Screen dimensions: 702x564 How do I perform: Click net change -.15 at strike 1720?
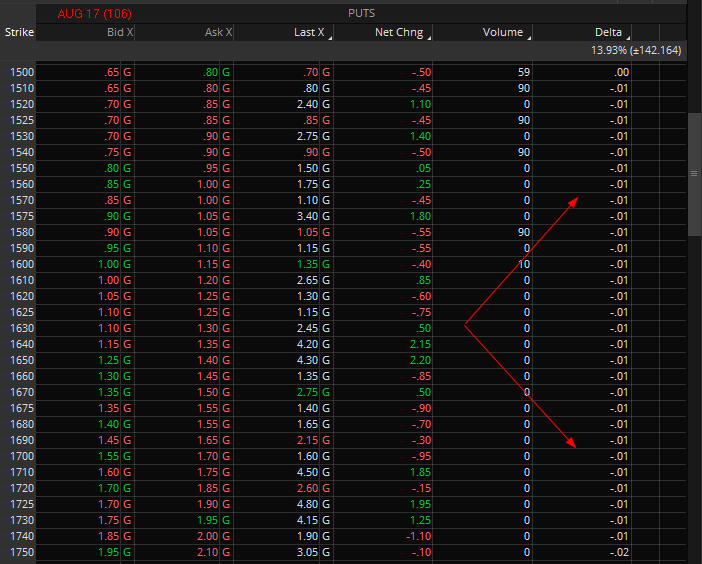pyautogui.click(x=421, y=488)
